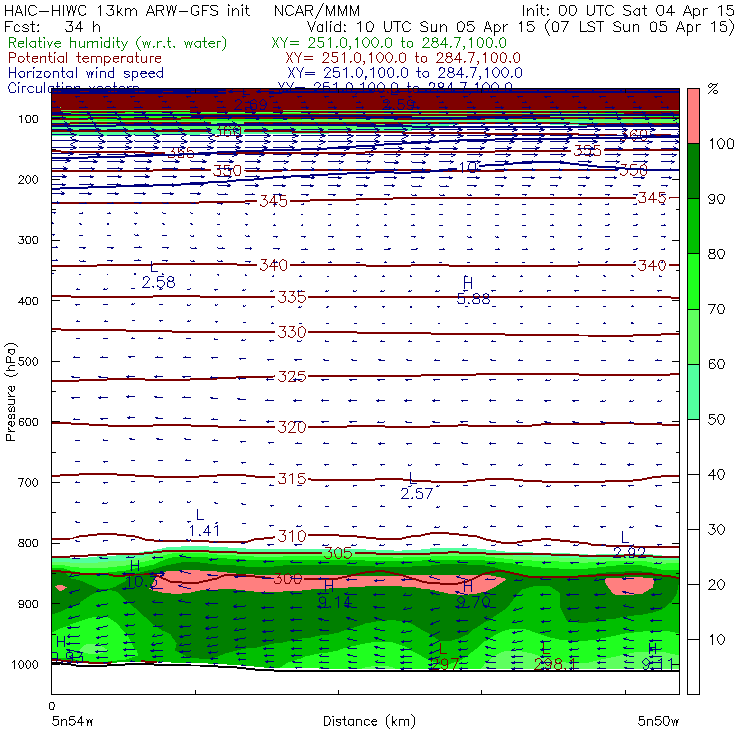The image size is (740, 740).
Task: Click the 'Pressure (hPa)' vertical axis title
Action: [x=10, y=392]
